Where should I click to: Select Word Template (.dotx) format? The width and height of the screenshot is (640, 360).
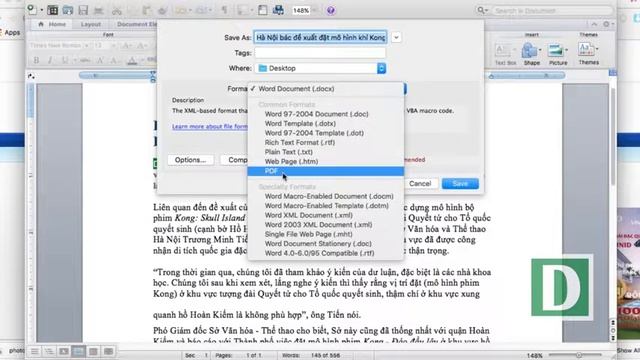(x=326, y=123)
